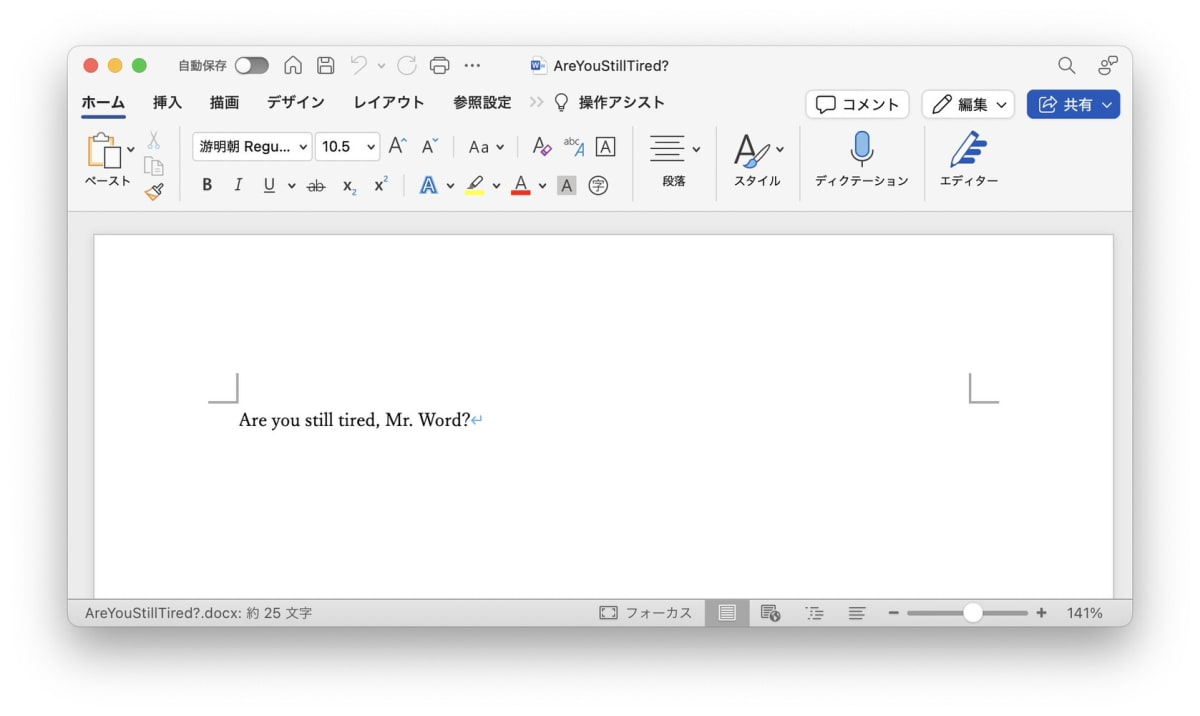
Task: Show more ribbon tabs (>>)
Action: pyautogui.click(x=536, y=102)
